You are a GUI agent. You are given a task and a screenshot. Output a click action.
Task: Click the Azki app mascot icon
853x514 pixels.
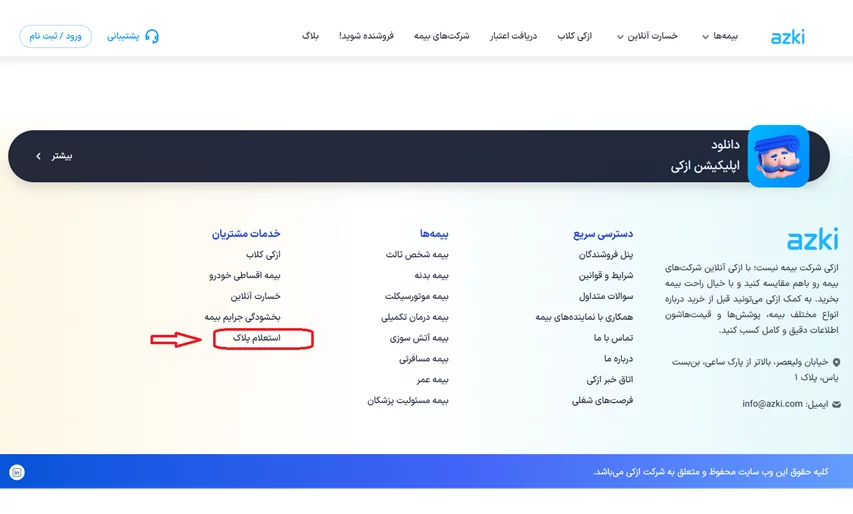[x=778, y=156]
